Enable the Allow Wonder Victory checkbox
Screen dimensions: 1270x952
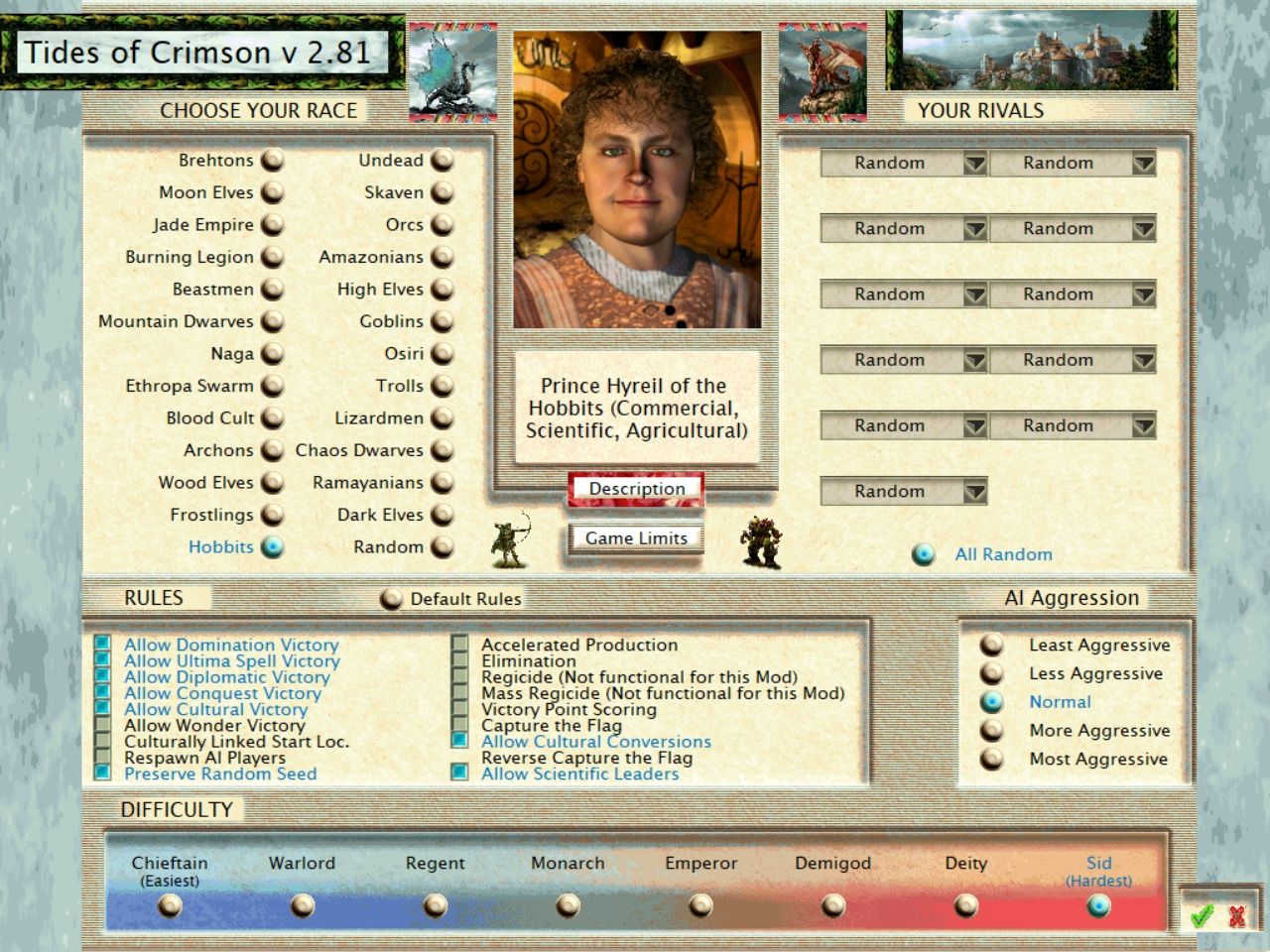103,725
